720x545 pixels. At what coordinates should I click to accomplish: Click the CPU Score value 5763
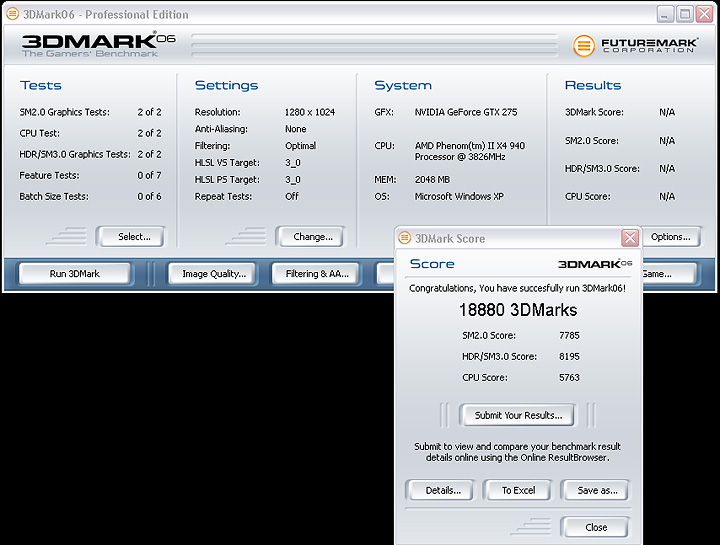[569, 377]
